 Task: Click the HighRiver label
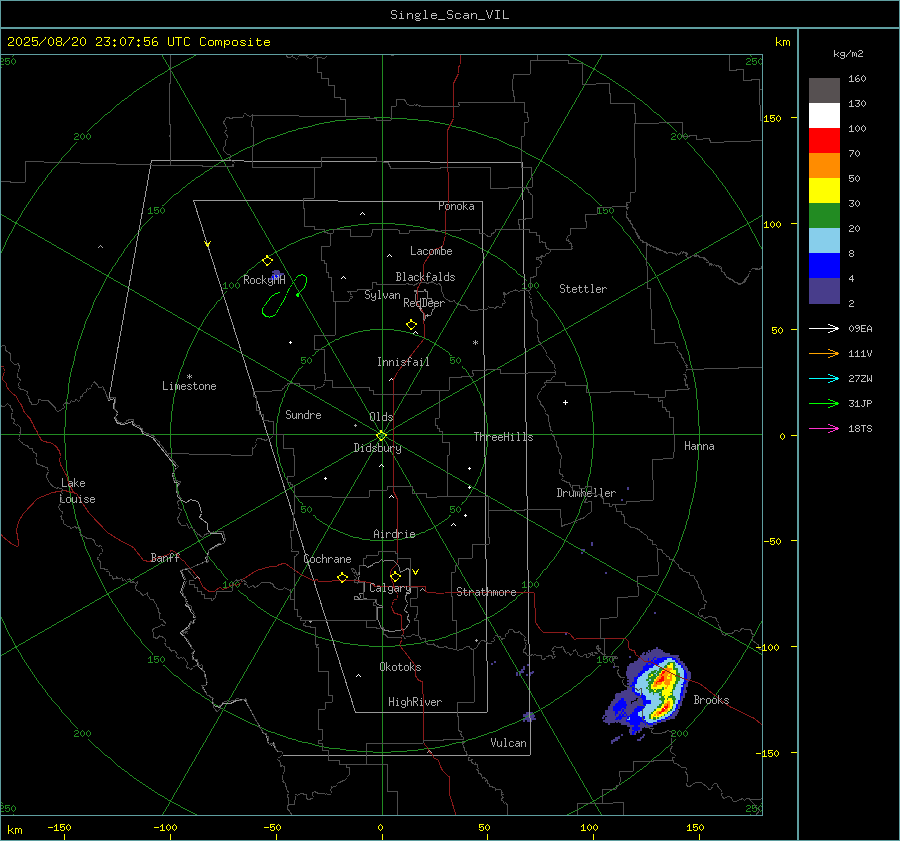[415, 702]
